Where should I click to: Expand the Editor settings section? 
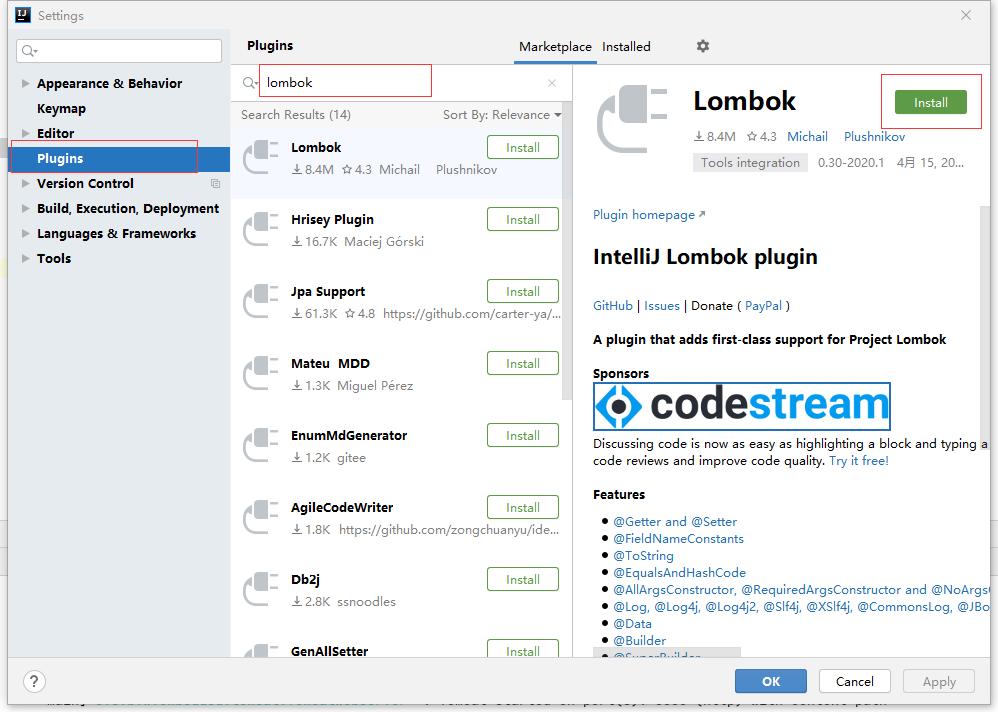pyautogui.click(x=25, y=133)
